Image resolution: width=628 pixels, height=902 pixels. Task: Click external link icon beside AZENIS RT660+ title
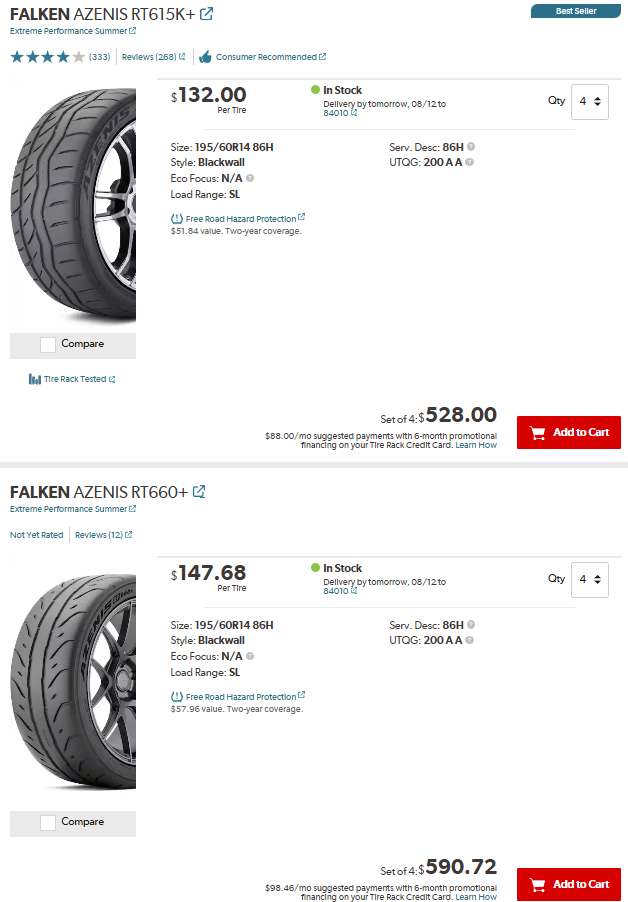pyautogui.click(x=199, y=492)
